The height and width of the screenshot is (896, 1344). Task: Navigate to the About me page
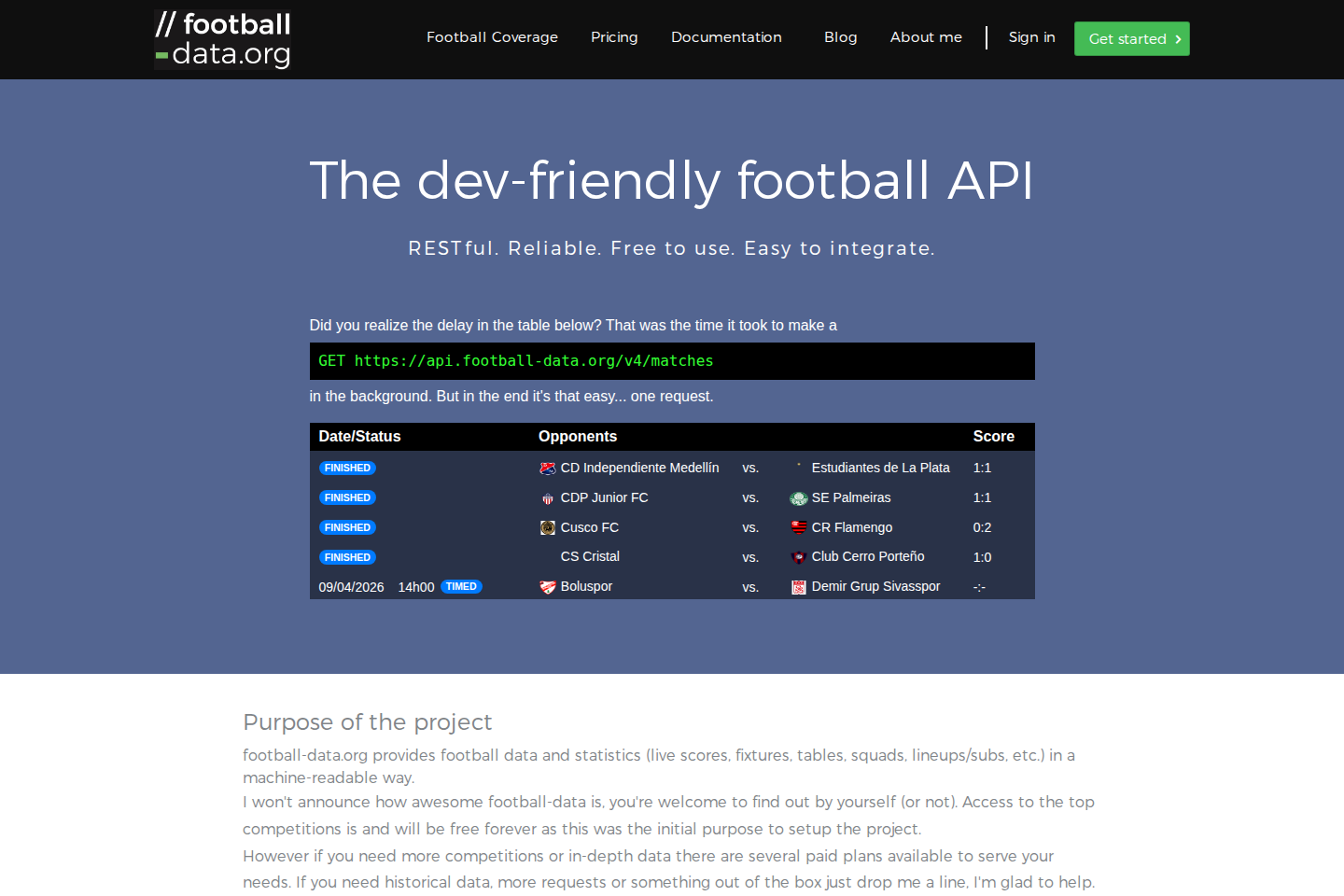[x=926, y=37]
